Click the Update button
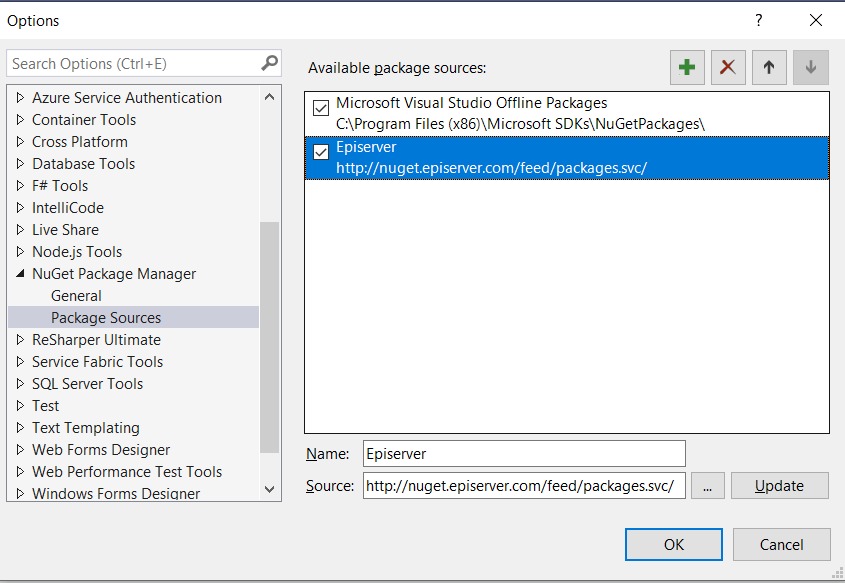 [779, 486]
